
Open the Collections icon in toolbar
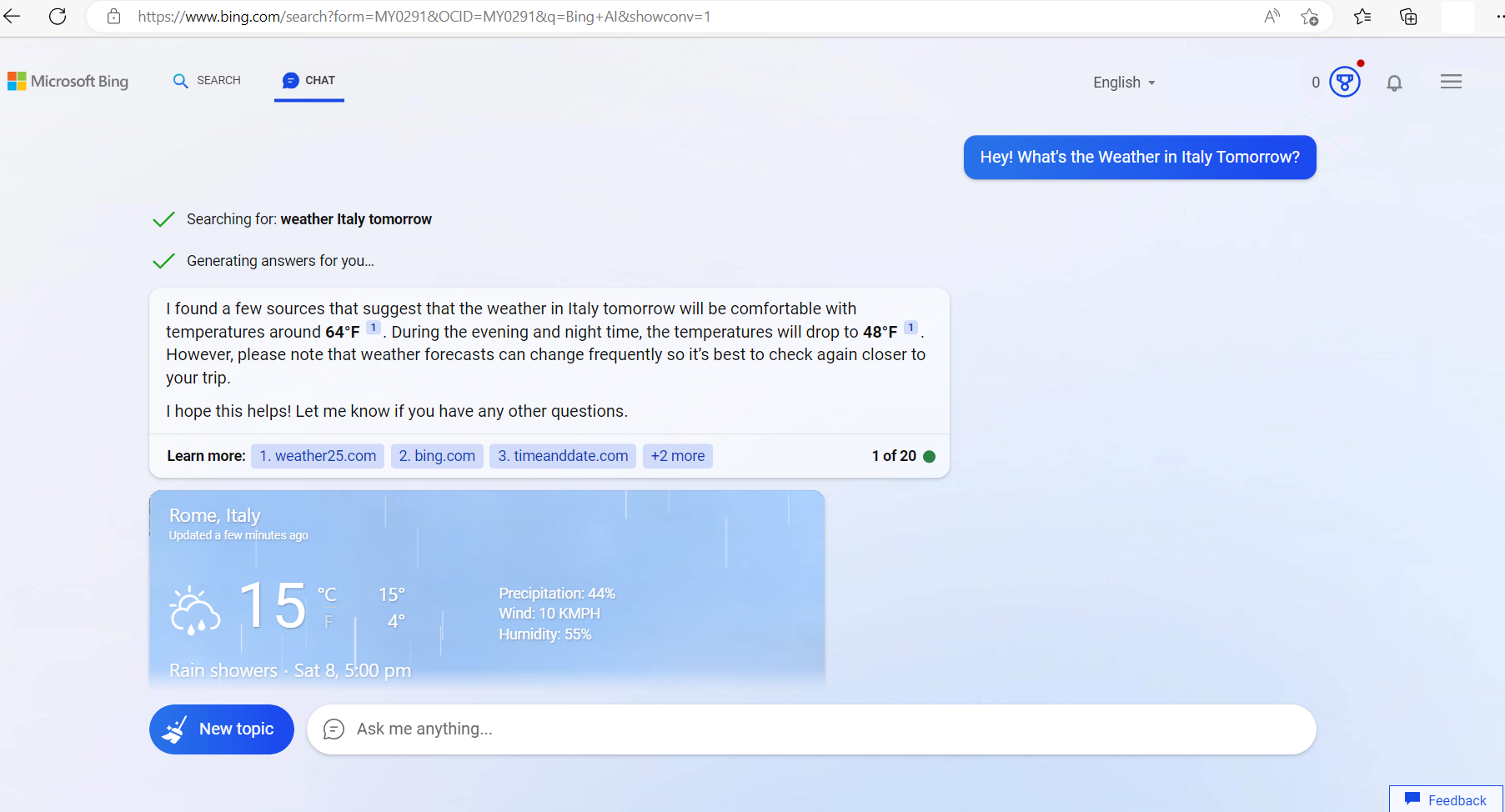[x=1408, y=17]
